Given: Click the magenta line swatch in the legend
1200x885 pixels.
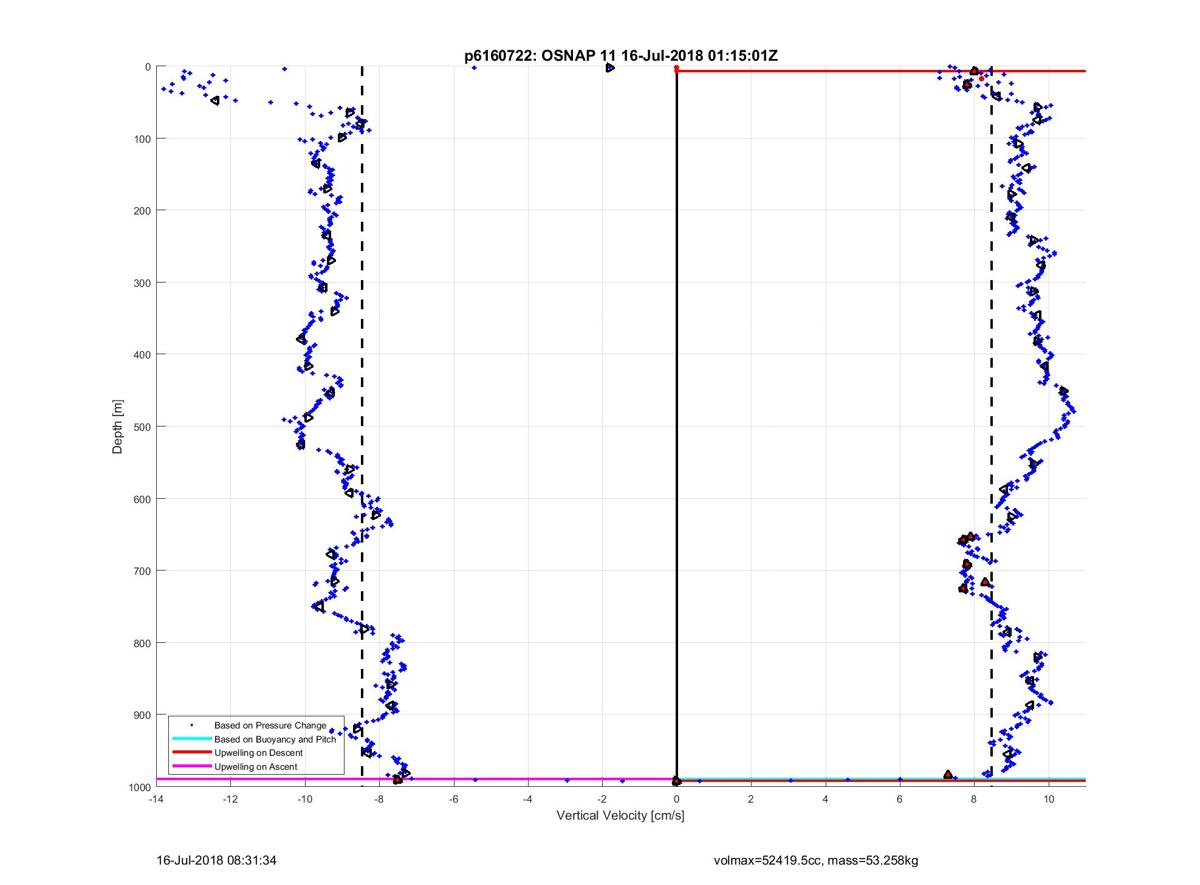Looking at the screenshot, I should 191,766.
